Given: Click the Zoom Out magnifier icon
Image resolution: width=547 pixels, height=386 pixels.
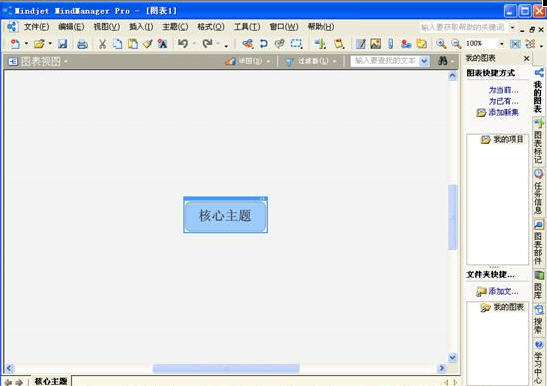Looking at the screenshot, I should click(456, 44).
